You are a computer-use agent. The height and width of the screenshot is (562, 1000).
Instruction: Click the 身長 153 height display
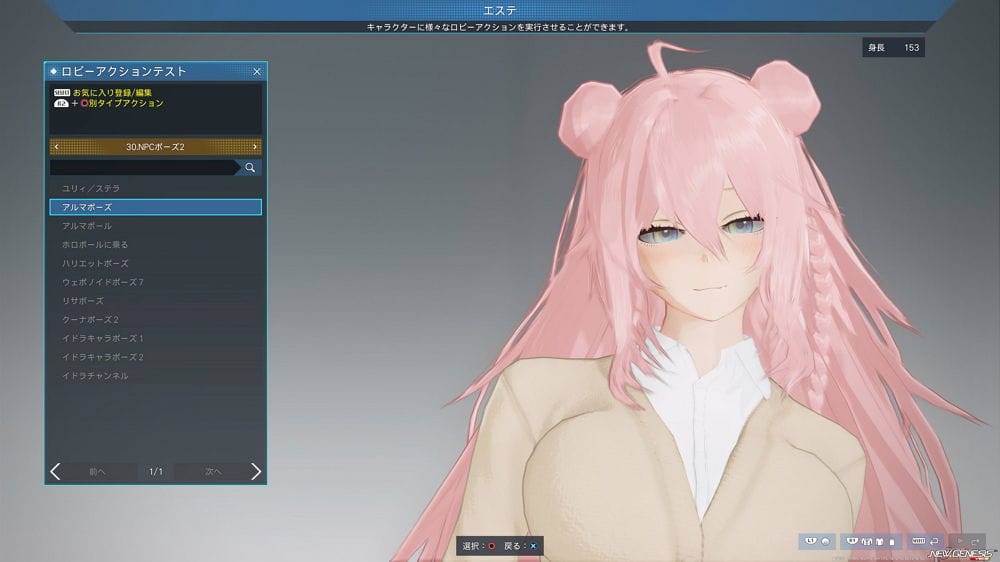(x=893, y=47)
